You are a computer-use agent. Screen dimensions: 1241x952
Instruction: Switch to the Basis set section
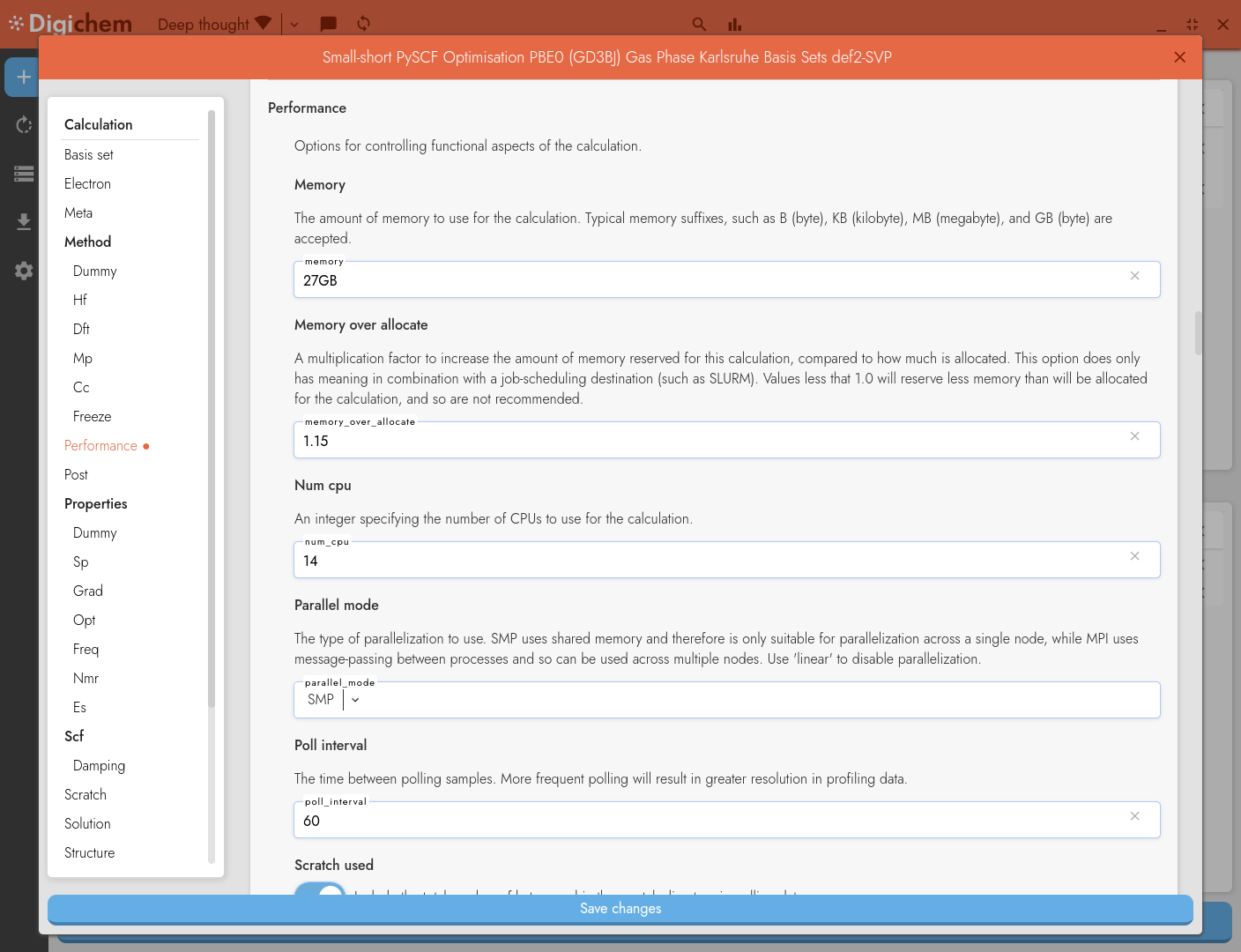click(x=88, y=154)
